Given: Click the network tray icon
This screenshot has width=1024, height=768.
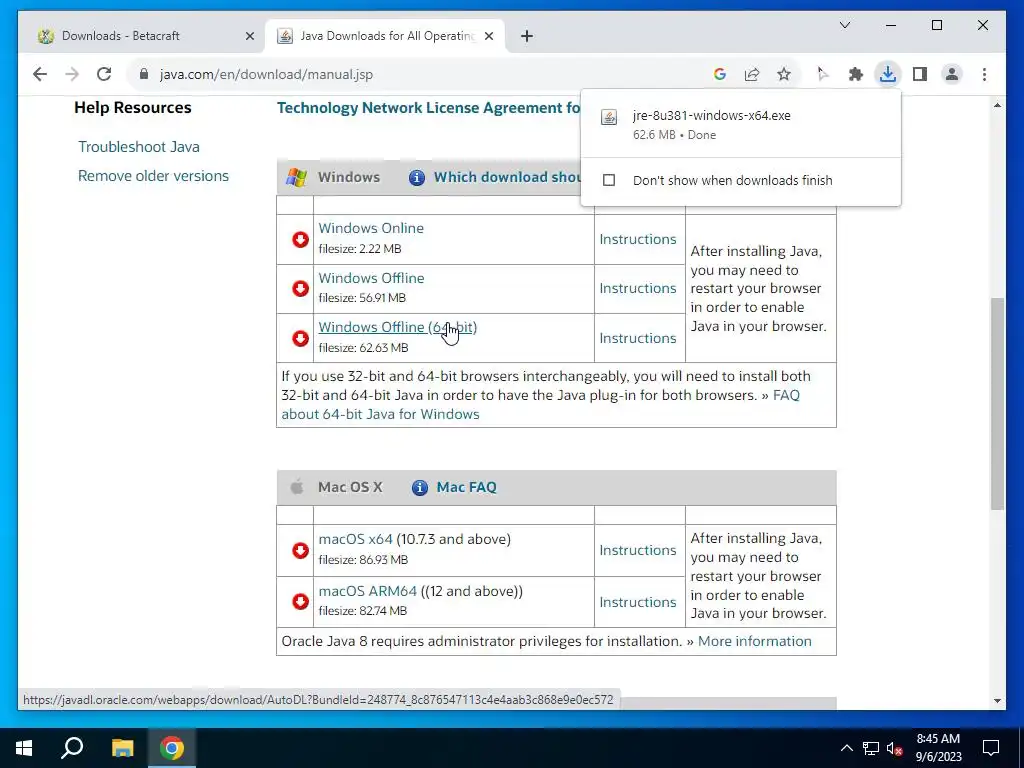Looking at the screenshot, I should tap(871, 748).
